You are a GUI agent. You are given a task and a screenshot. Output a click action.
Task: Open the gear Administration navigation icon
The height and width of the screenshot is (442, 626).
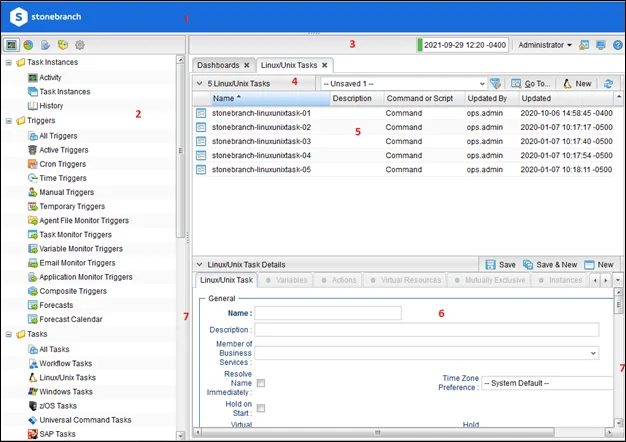80,45
